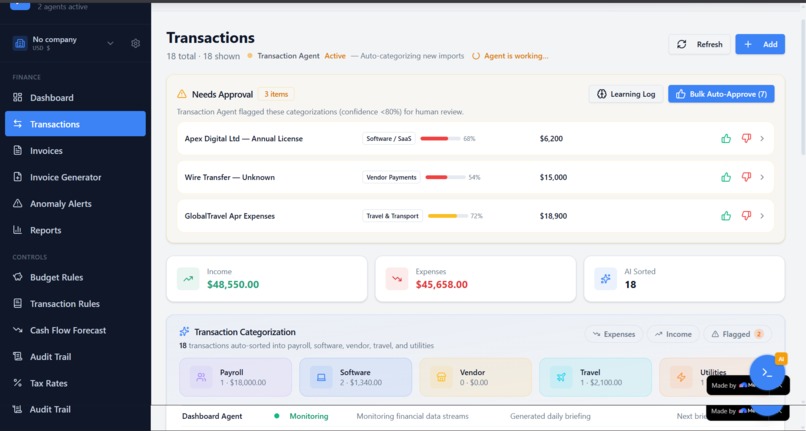Open Dashboard in the sidebar
Screen dimensions: 806x431
click(x=75, y=98)
